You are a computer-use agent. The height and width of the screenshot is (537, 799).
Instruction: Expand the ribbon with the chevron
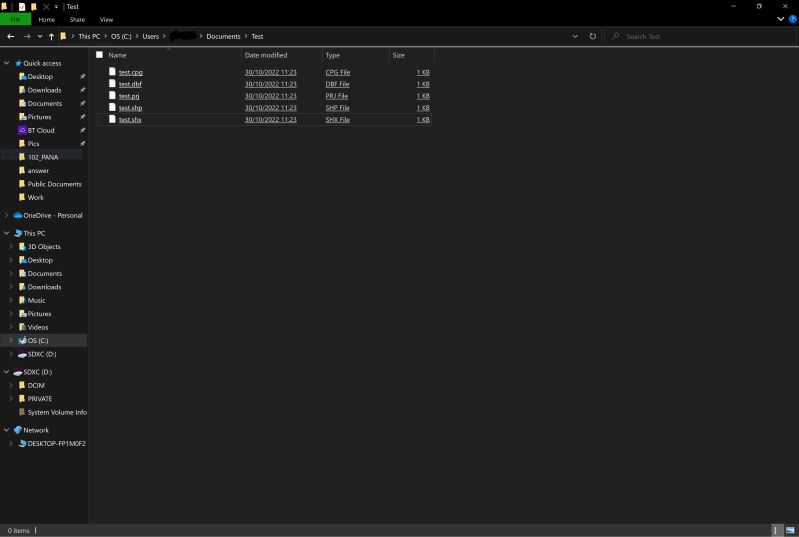click(x=781, y=19)
